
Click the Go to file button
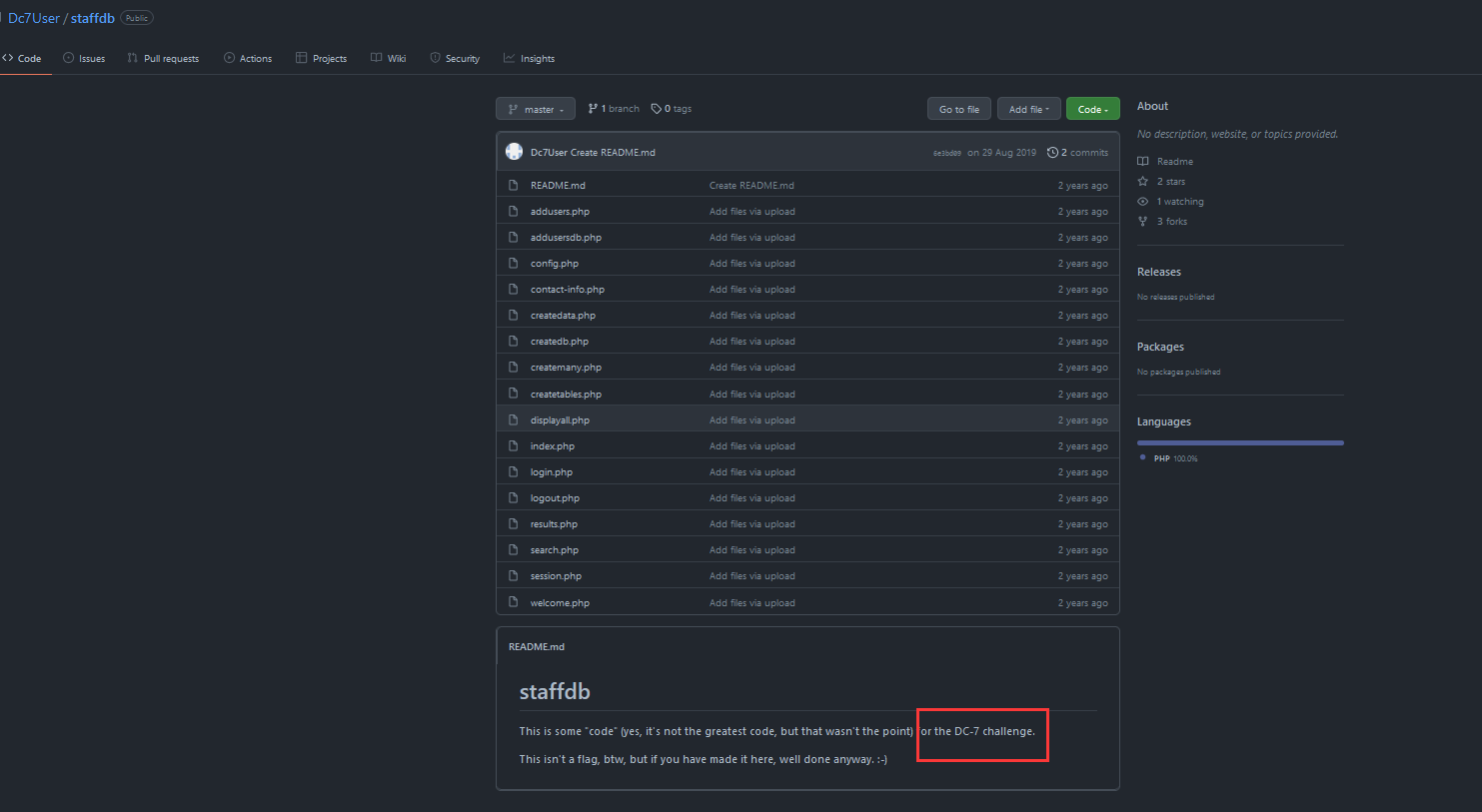tap(959, 109)
